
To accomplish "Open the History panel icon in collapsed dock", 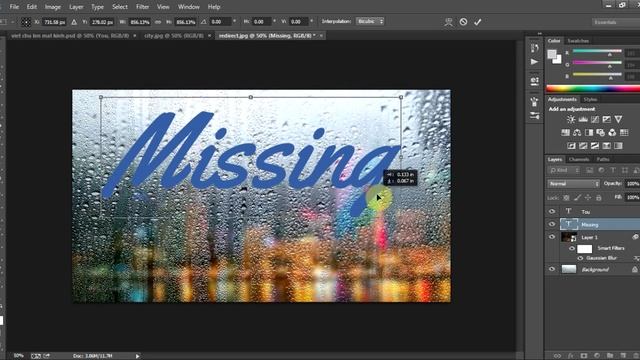I will pyautogui.click(x=534, y=48).
